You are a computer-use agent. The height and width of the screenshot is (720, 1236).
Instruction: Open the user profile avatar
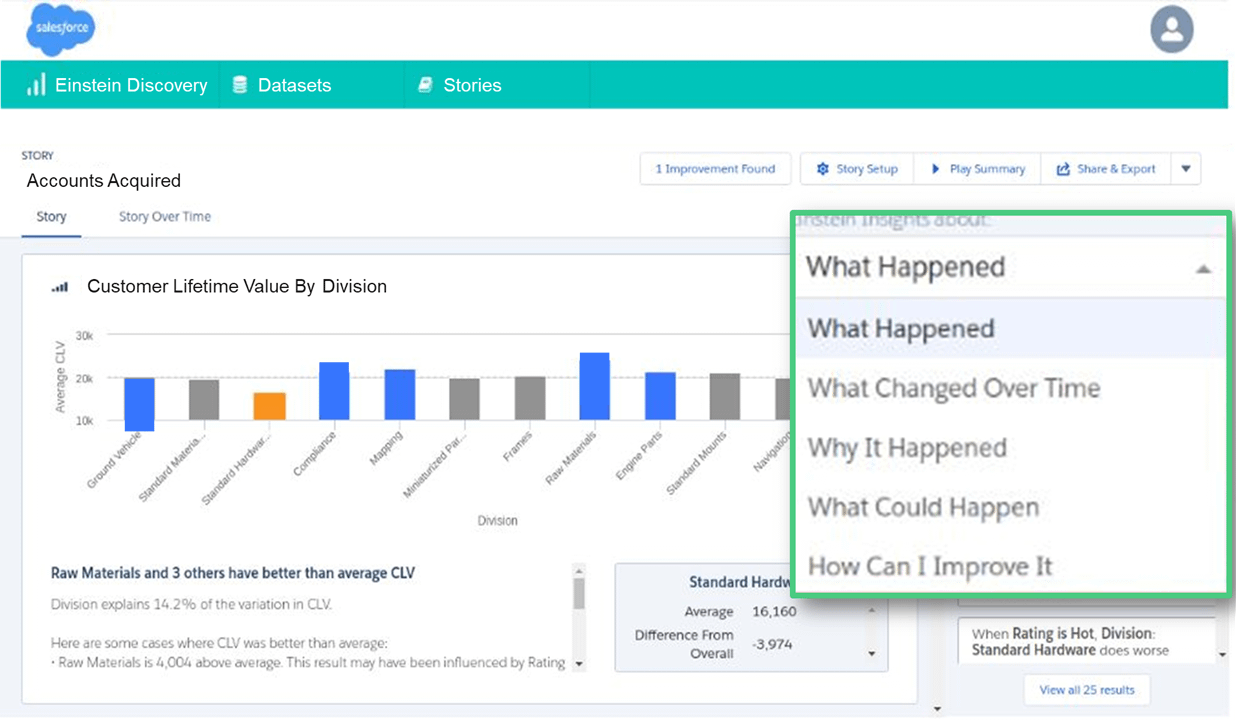click(x=1172, y=29)
